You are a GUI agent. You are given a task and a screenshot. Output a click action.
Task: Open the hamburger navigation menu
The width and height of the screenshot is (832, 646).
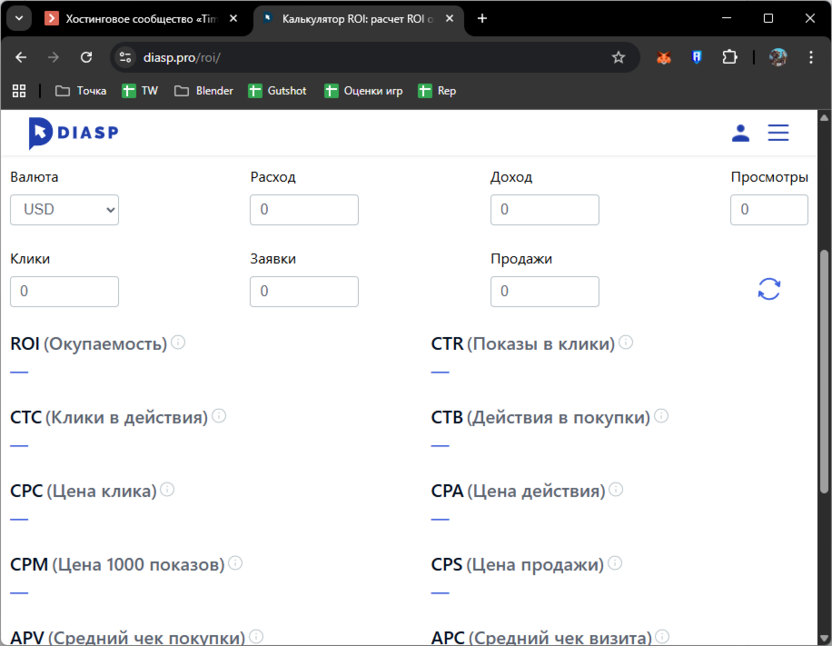pyautogui.click(x=778, y=132)
